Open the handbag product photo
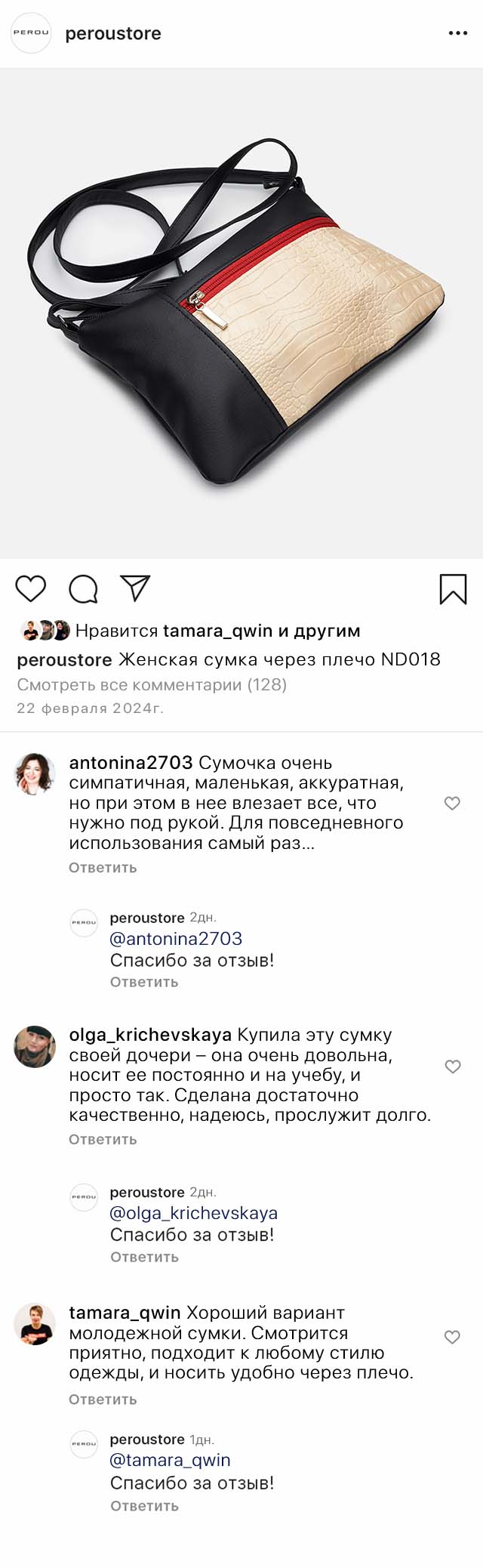The height and width of the screenshot is (1568, 483). (x=241, y=313)
